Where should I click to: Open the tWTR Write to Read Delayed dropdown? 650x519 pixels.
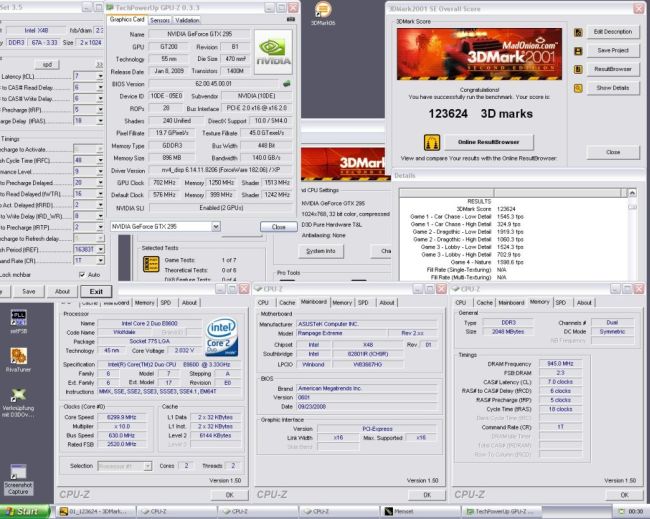(100, 194)
